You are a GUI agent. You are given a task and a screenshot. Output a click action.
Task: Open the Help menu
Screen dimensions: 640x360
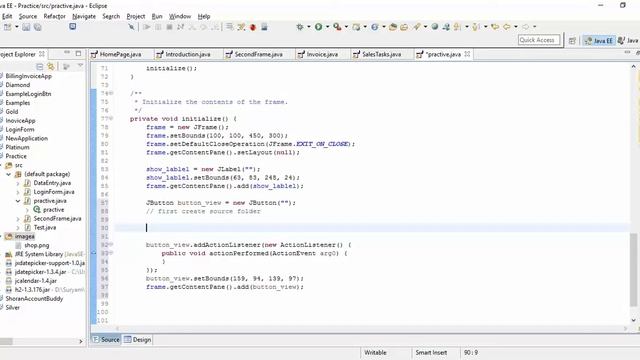click(204, 16)
